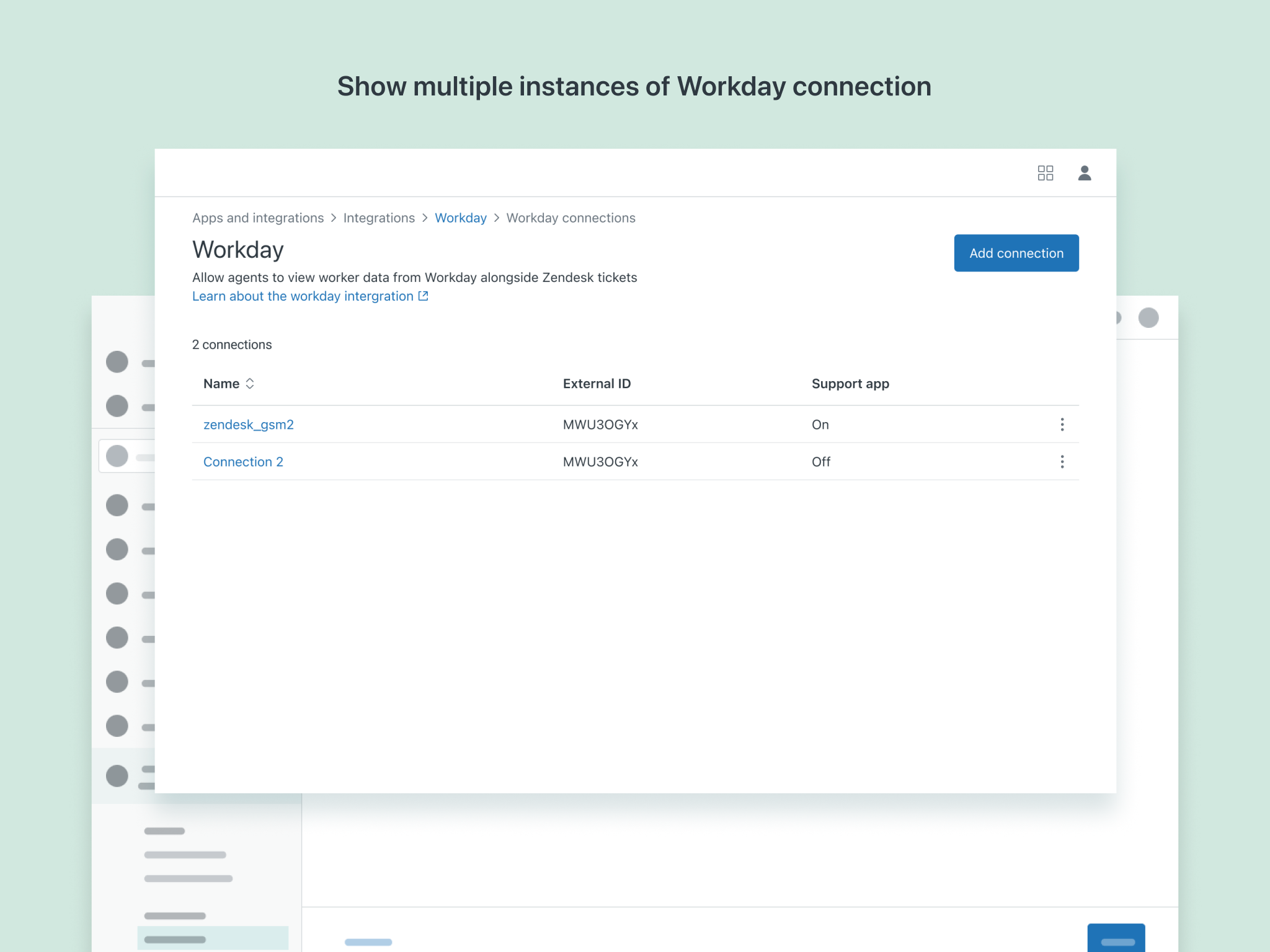Click the zendesk_gsm2 connection link
This screenshot has height=952, width=1270.
click(250, 424)
